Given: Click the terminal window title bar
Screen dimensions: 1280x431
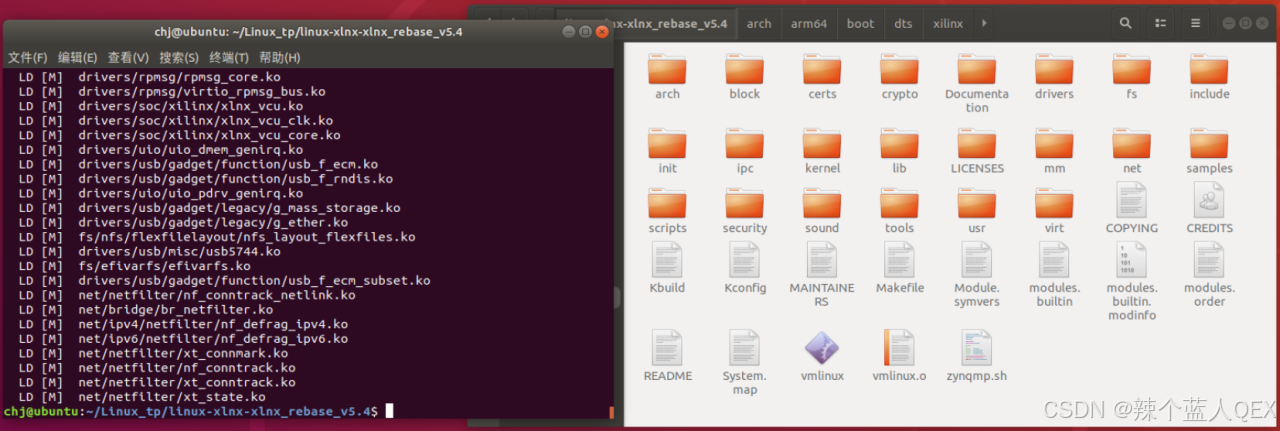Looking at the screenshot, I should click(307, 32).
